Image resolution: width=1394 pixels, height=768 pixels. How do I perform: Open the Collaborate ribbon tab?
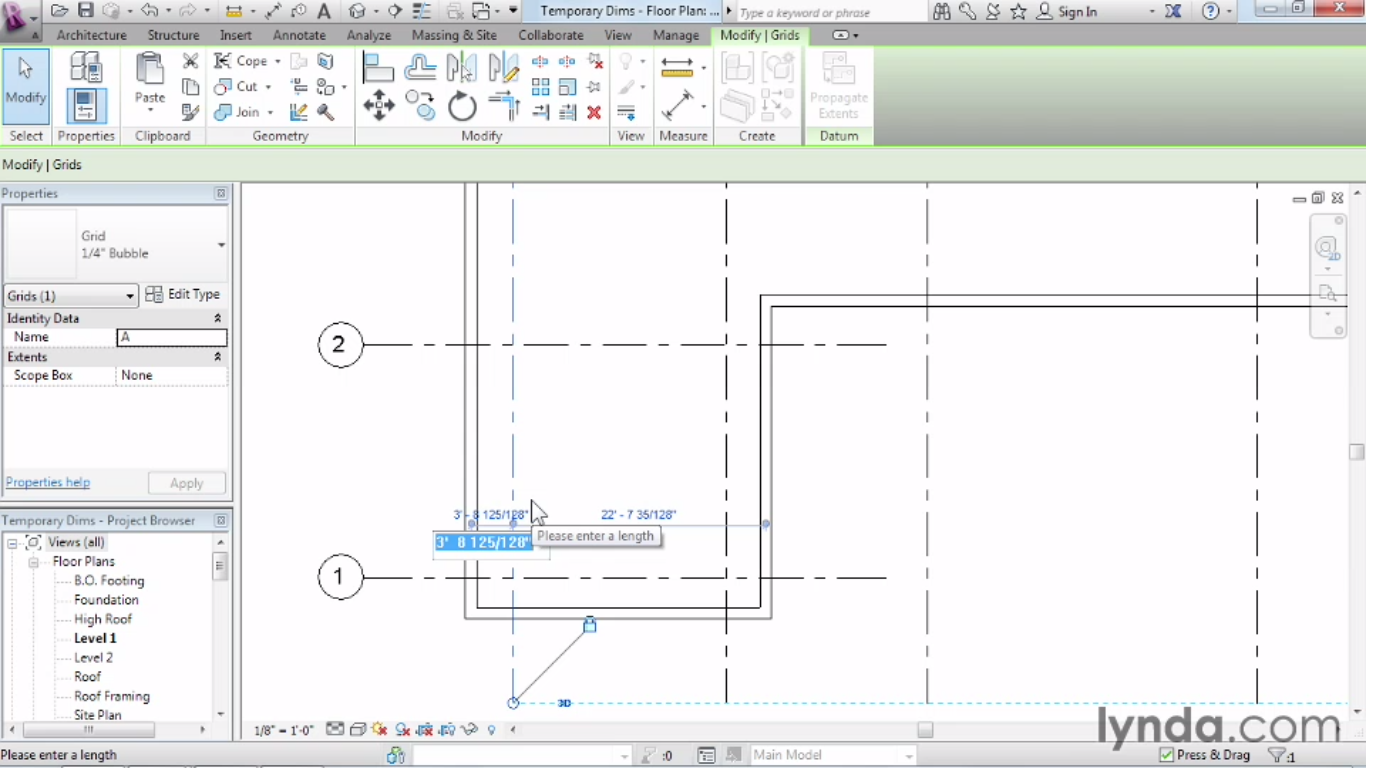[551, 35]
